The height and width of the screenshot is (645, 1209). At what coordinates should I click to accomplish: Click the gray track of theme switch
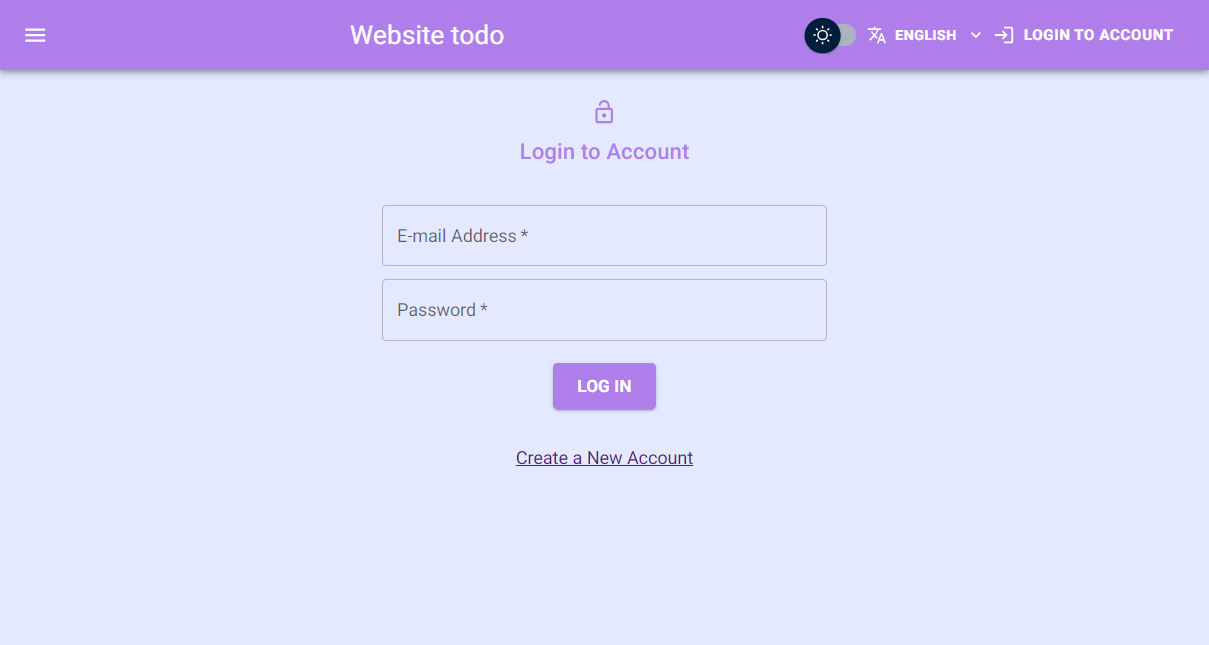coord(848,36)
